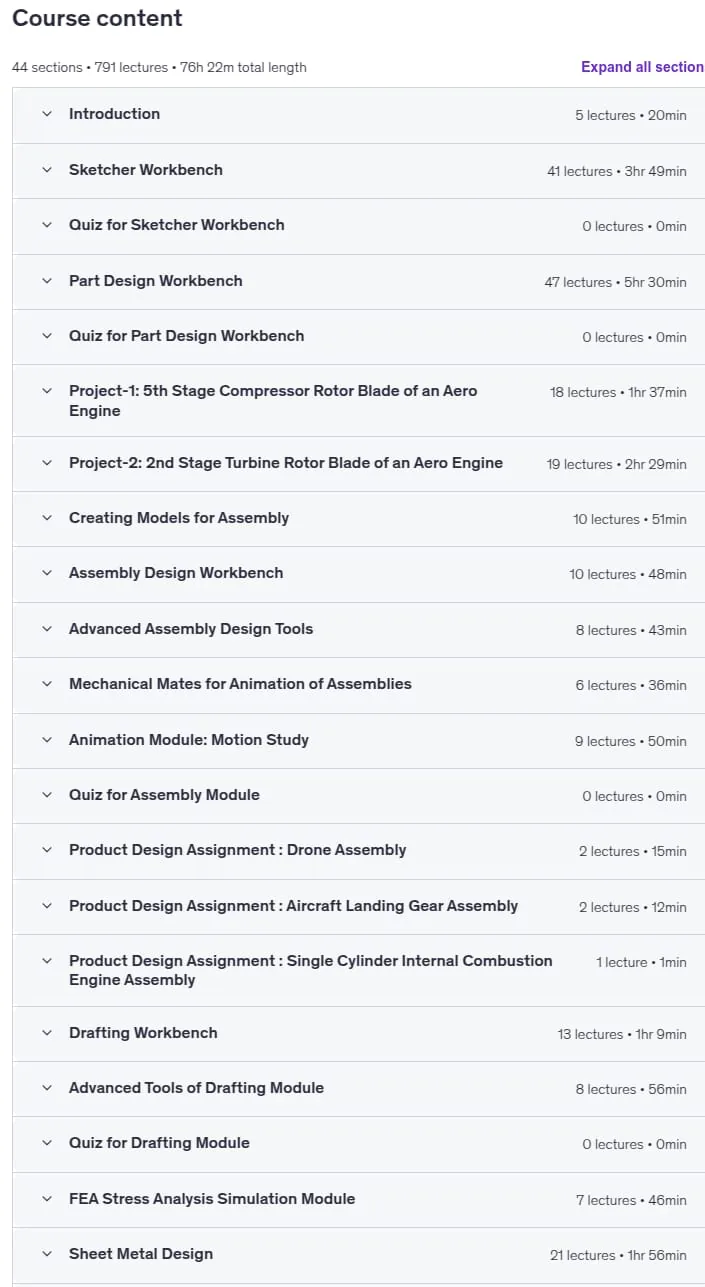Expand the Sketcher Workbench section chevron
Image resolution: width=705 pixels, height=1287 pixels.
[x=46, y=170]
